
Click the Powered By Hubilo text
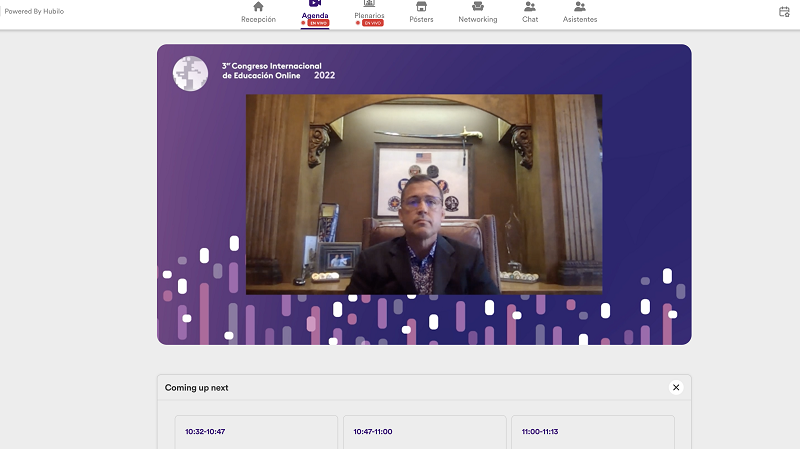34,11
